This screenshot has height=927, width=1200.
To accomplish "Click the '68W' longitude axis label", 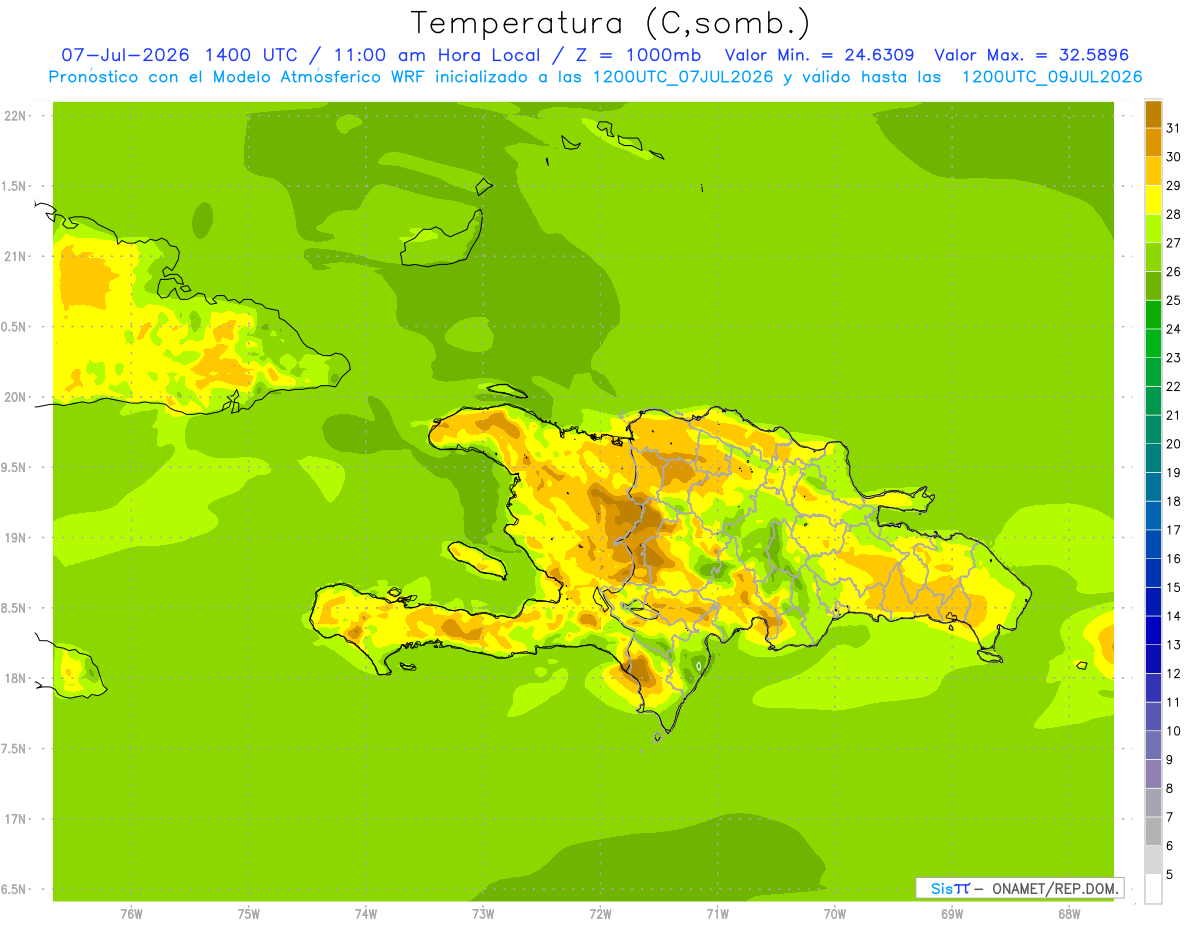I will [1069, 913].
